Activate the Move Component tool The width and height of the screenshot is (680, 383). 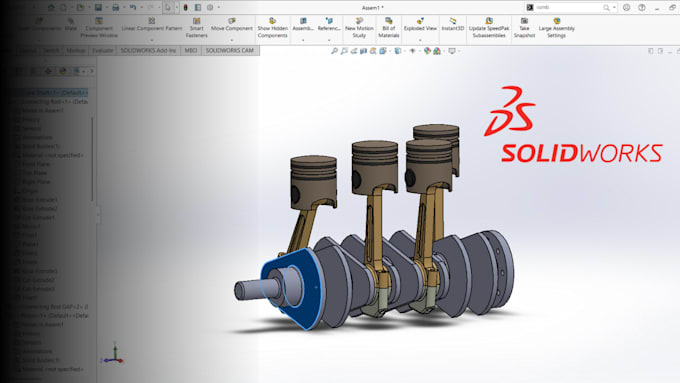click(x=232, y=25)
